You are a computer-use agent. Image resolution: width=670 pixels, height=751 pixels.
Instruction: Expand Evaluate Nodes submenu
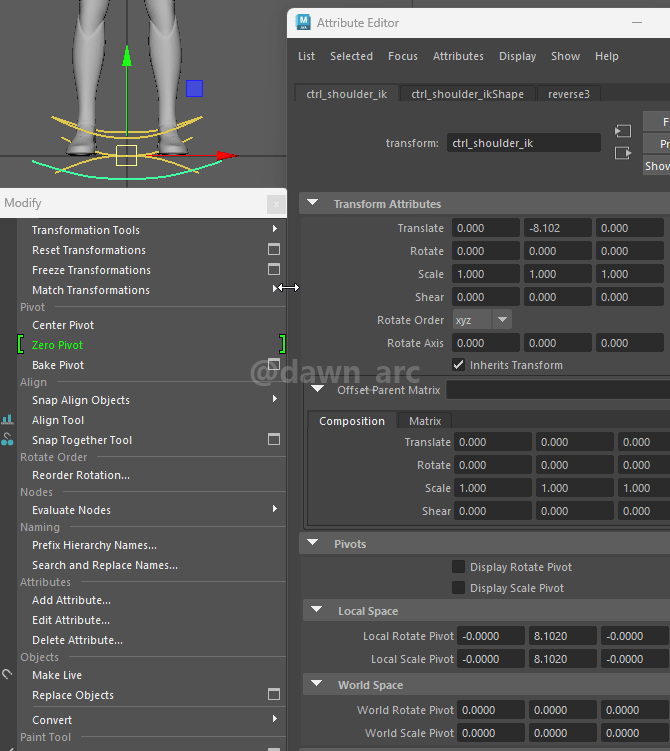pos(275,509)
